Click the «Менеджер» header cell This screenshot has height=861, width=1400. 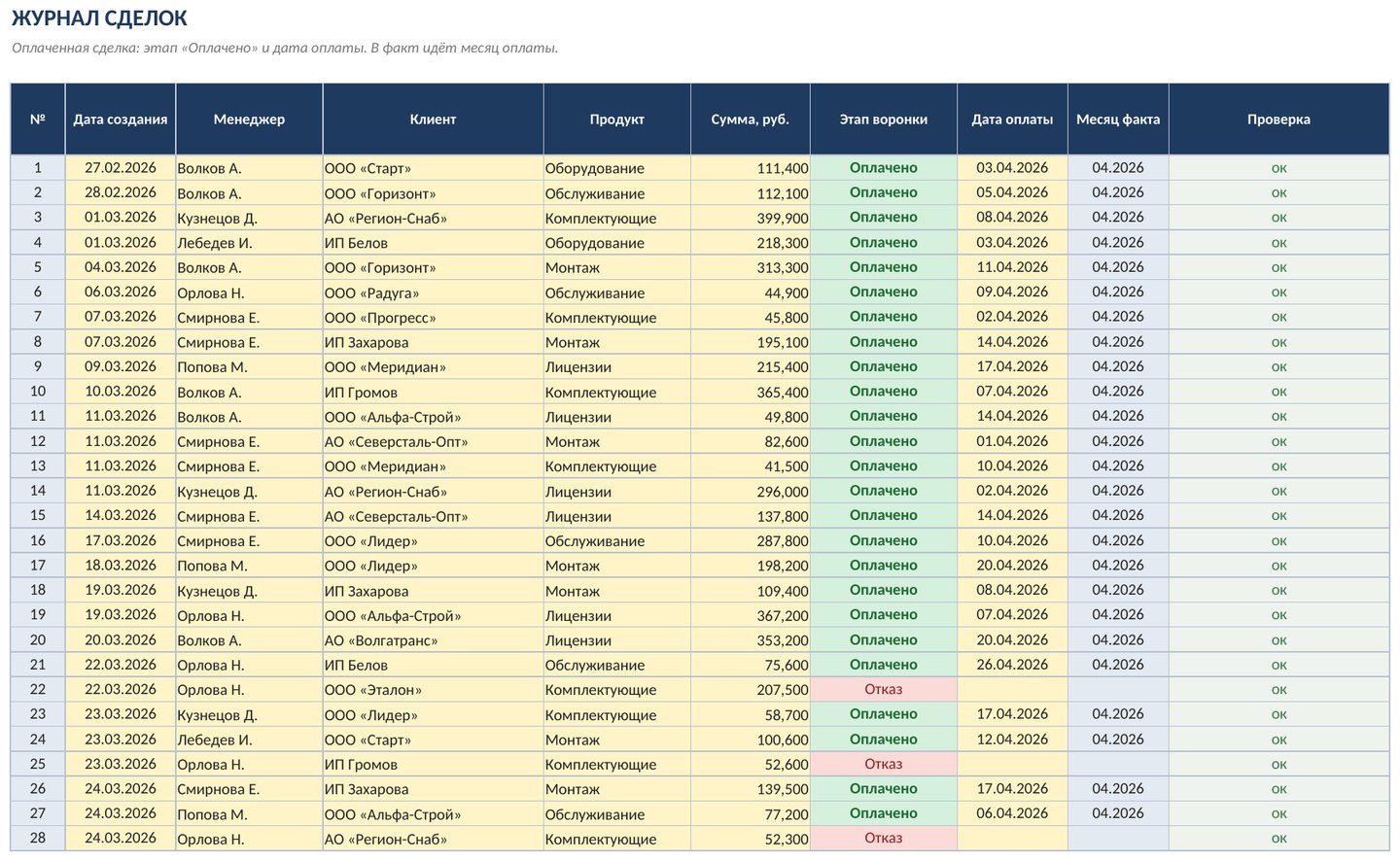pyautogui.click(x=249, y=120)
